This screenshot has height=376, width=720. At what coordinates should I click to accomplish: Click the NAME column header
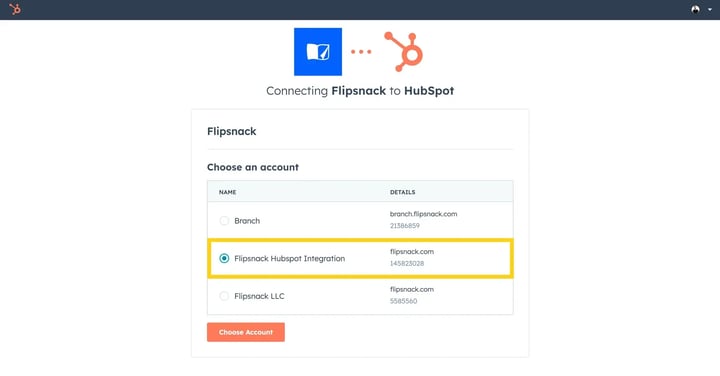[x=227, y=192]
